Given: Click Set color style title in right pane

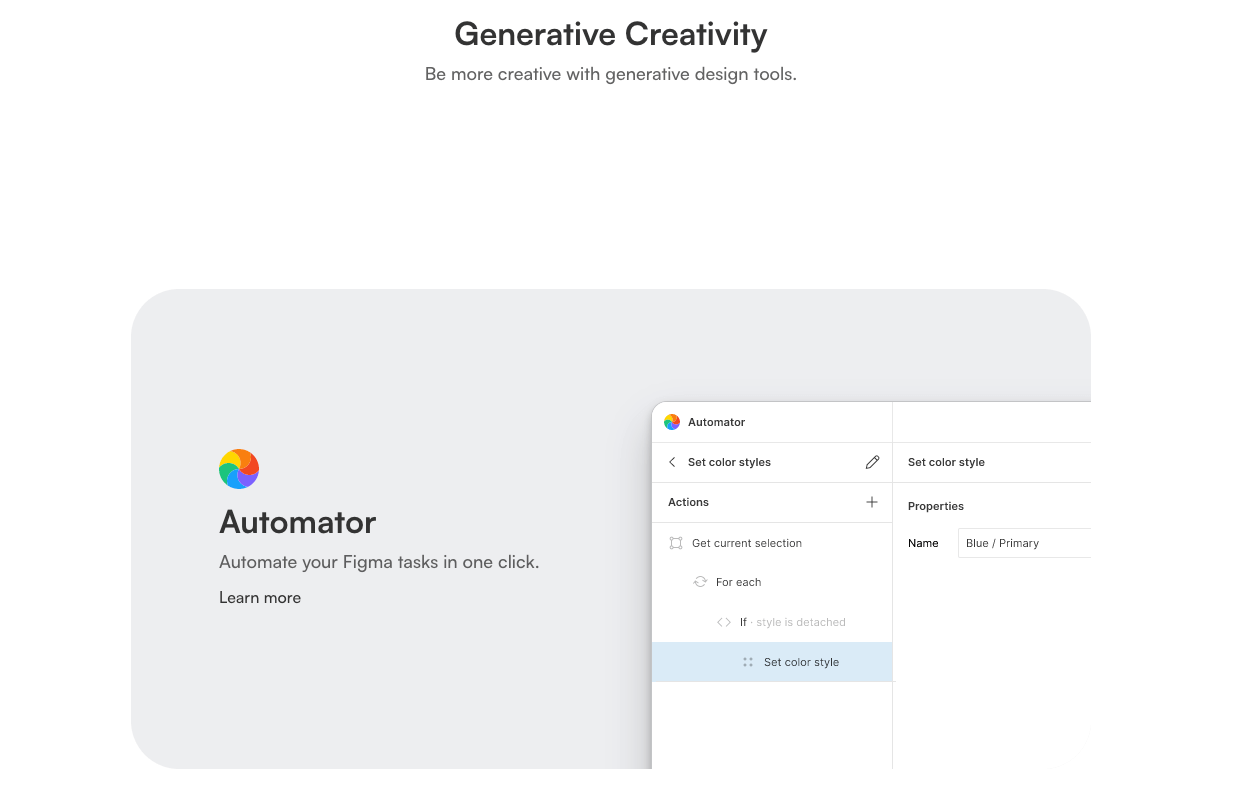Looking at the screenshot, I should click(946, 462).
